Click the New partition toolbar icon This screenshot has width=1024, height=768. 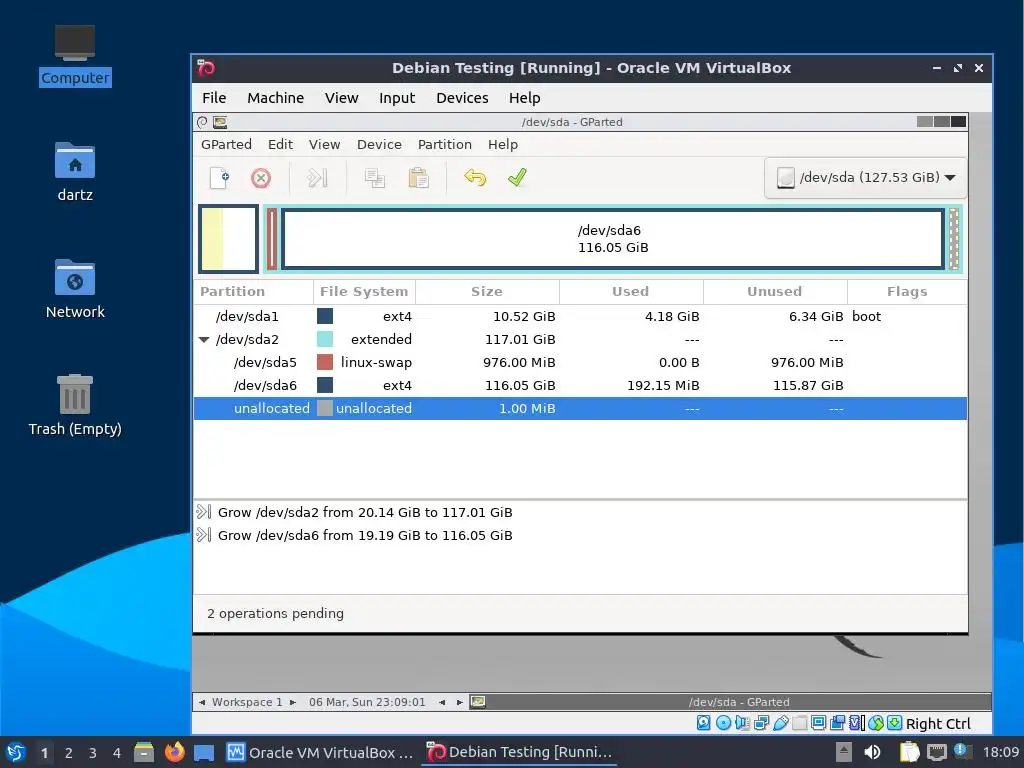point(219,178)
